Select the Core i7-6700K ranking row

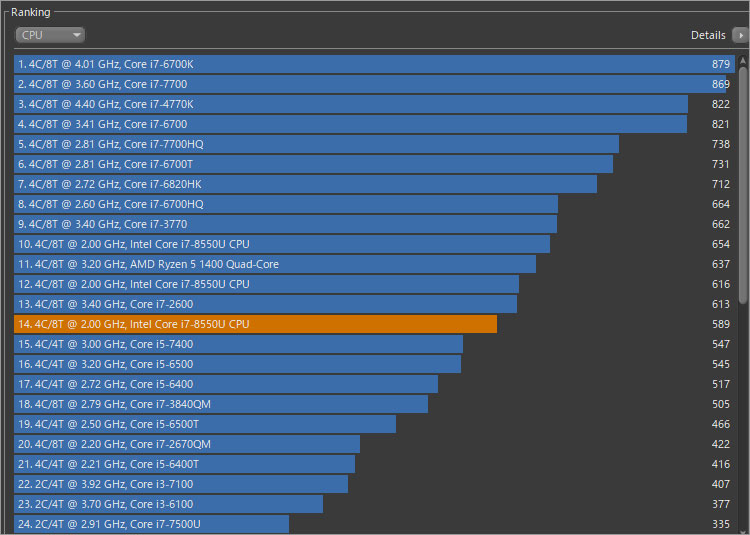click(x=374, y=64)
